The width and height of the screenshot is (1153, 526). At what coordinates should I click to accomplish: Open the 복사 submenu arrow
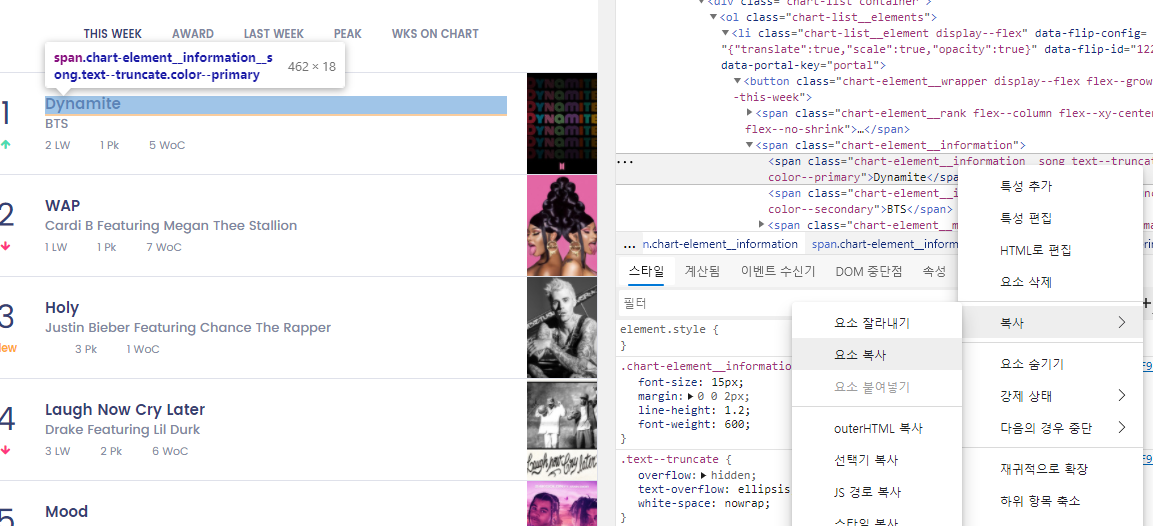(1121, 322)
